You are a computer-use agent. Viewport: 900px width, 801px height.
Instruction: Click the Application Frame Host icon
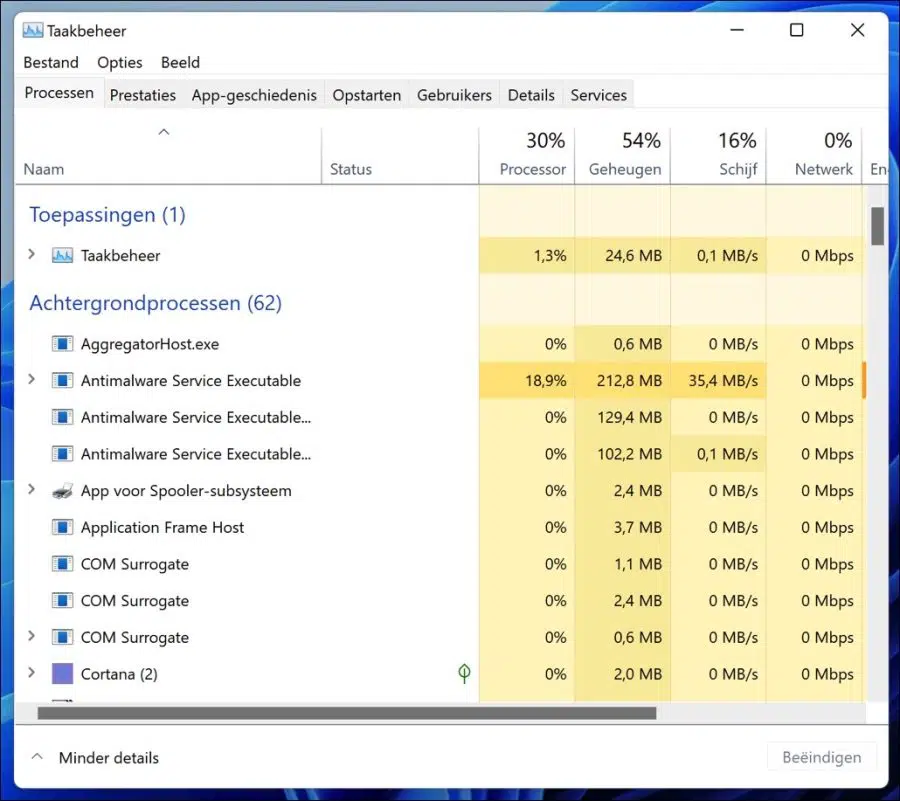tap(62, 527)
